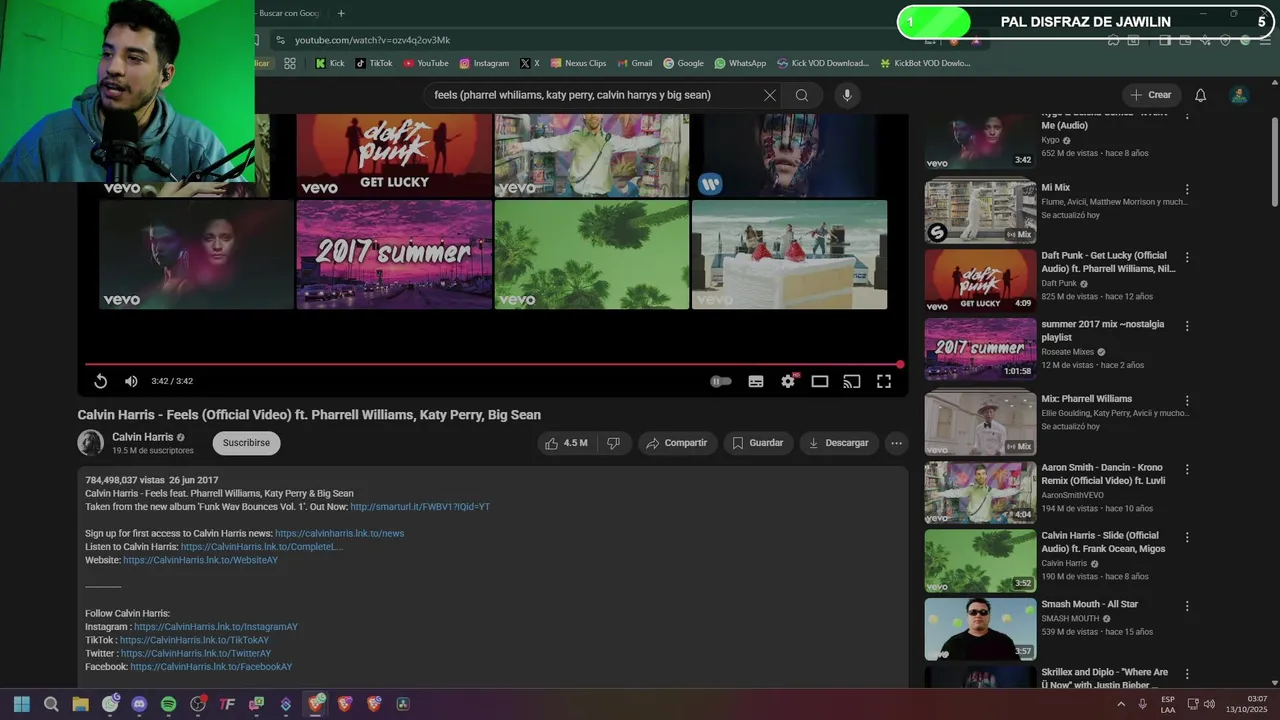The width and height of the screenshot is (1280, 720).
Task: Select the Daft Punk Get Lucky end-screen thumbnail
Action: (x=394, y=155)
